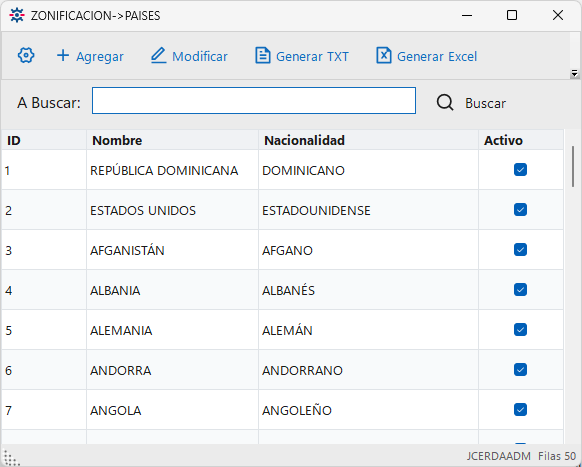Click the resize grip in status bar

pos(11,457)
